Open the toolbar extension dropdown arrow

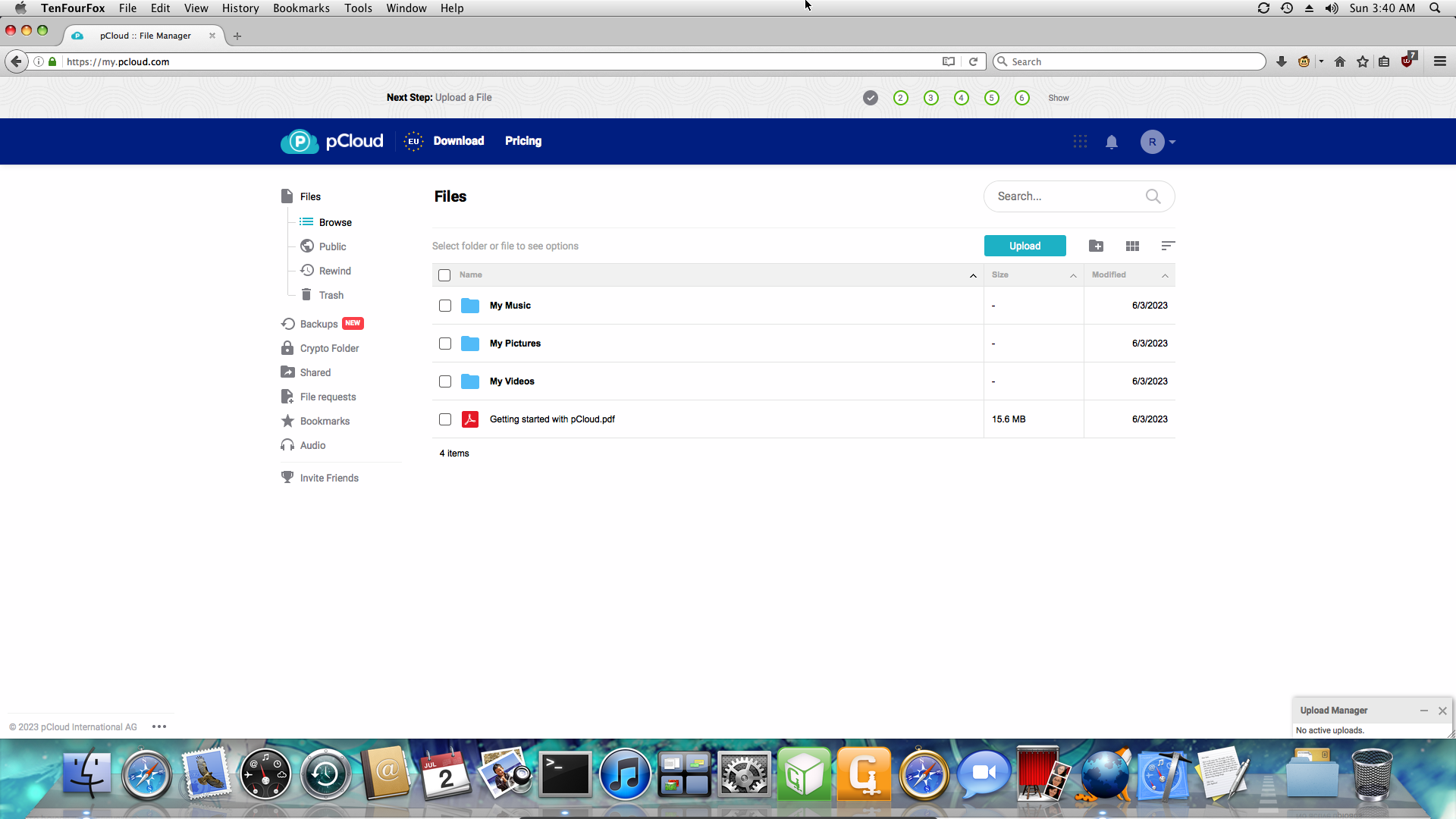tap(1321, 61)
